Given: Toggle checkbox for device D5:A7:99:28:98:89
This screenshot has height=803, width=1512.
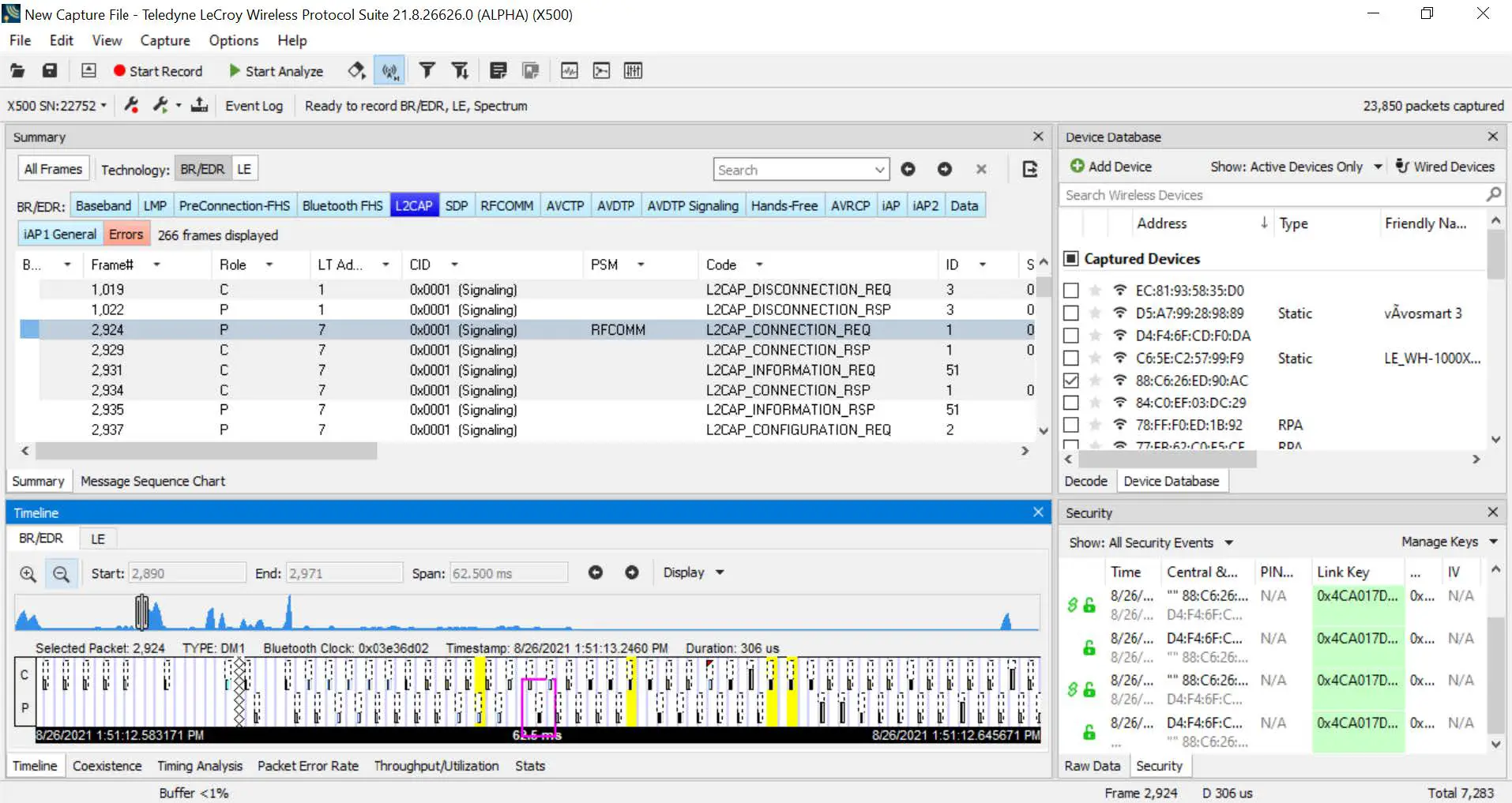Looking at the screenshot, I should [x=1071, y=313].
